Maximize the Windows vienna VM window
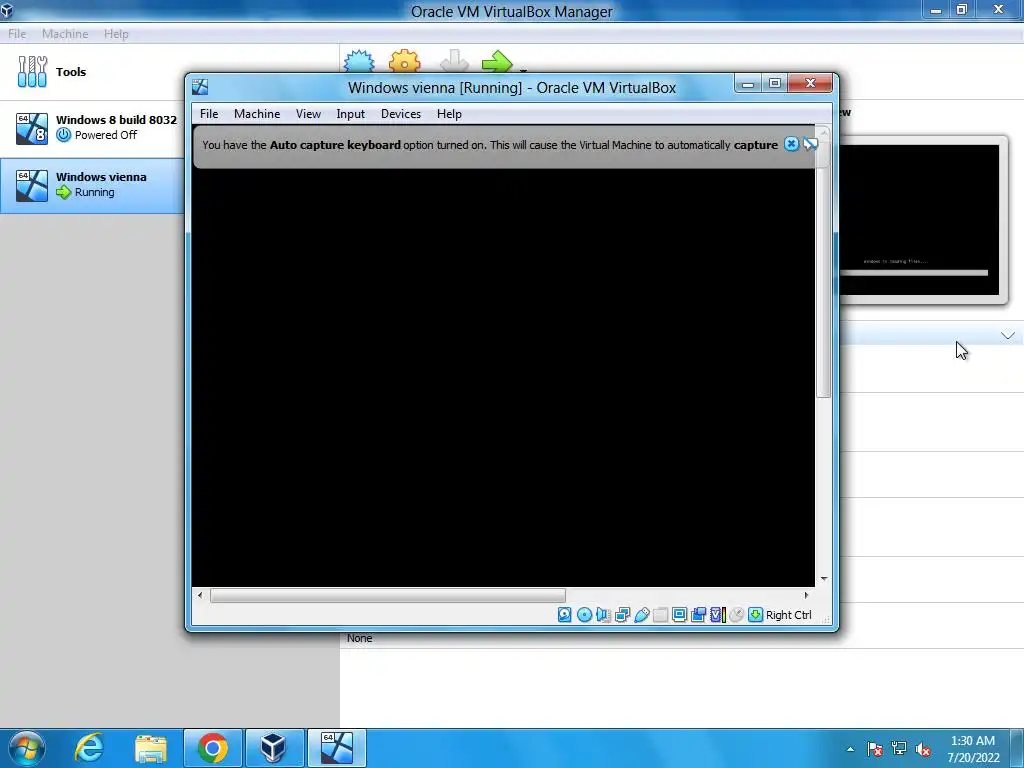Image resolution: width=1024 pixels, height=768 pixels. coord(775,84)
